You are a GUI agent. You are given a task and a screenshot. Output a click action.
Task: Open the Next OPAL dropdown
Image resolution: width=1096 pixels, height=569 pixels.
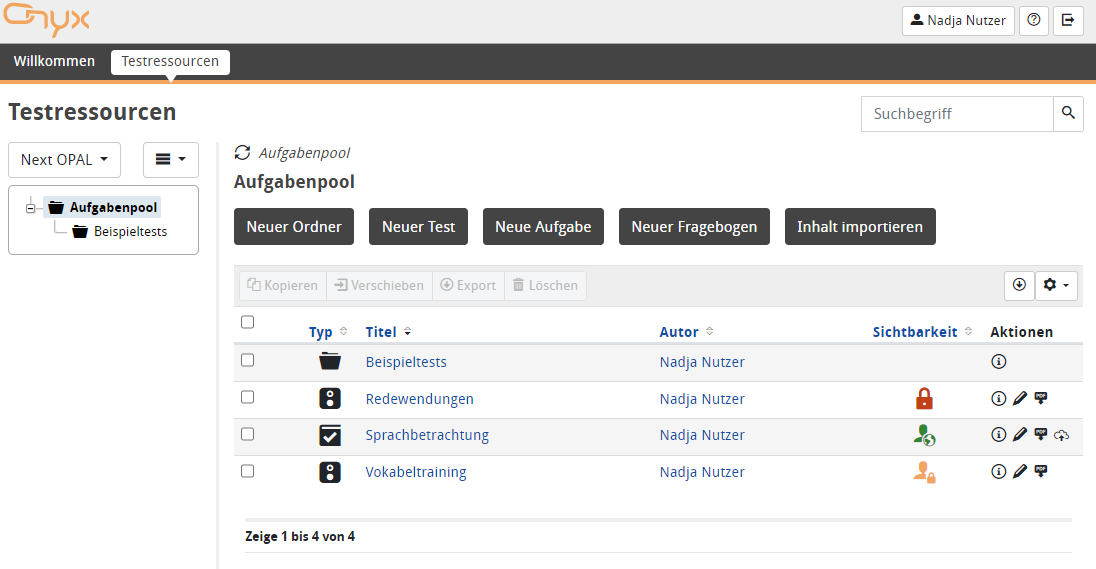[64, 160]
